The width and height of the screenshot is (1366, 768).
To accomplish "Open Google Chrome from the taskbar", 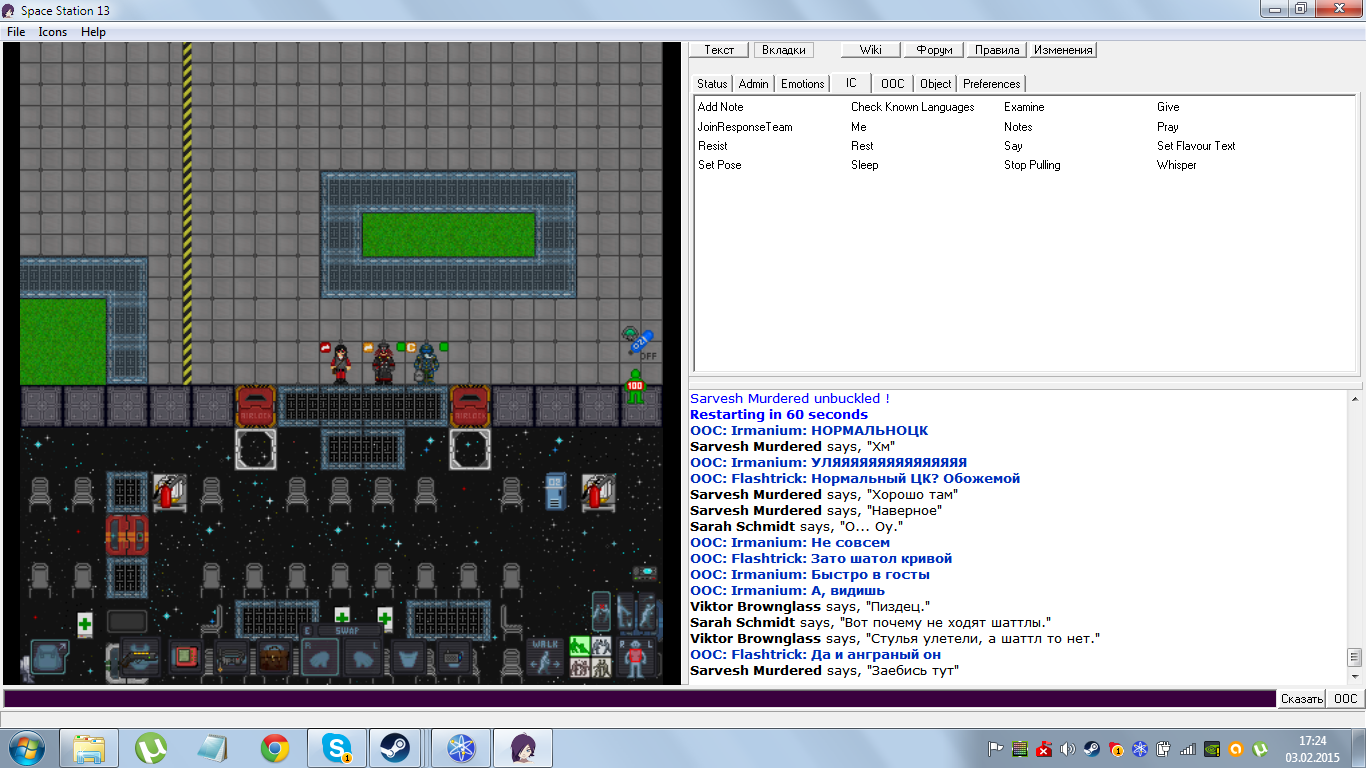I will [275, 748].
